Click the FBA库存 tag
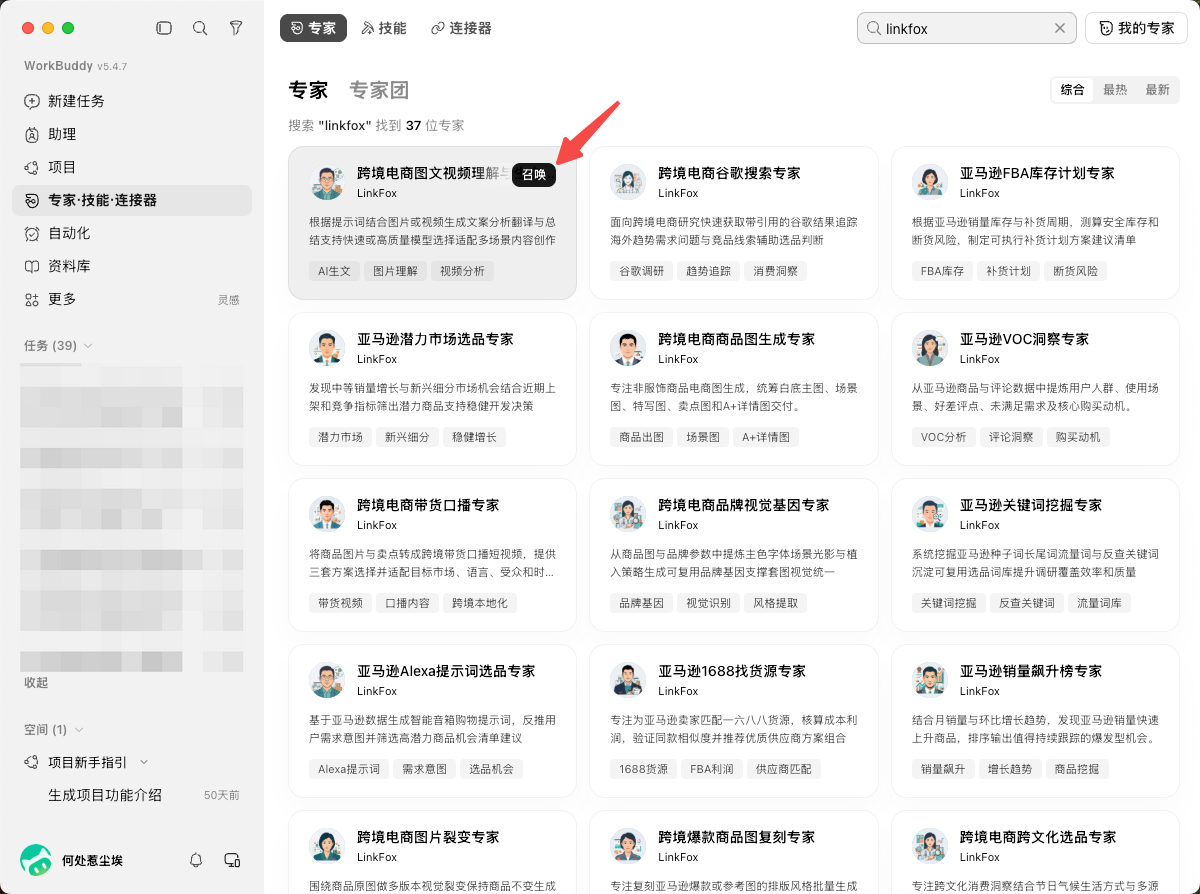 pos(943,271)
